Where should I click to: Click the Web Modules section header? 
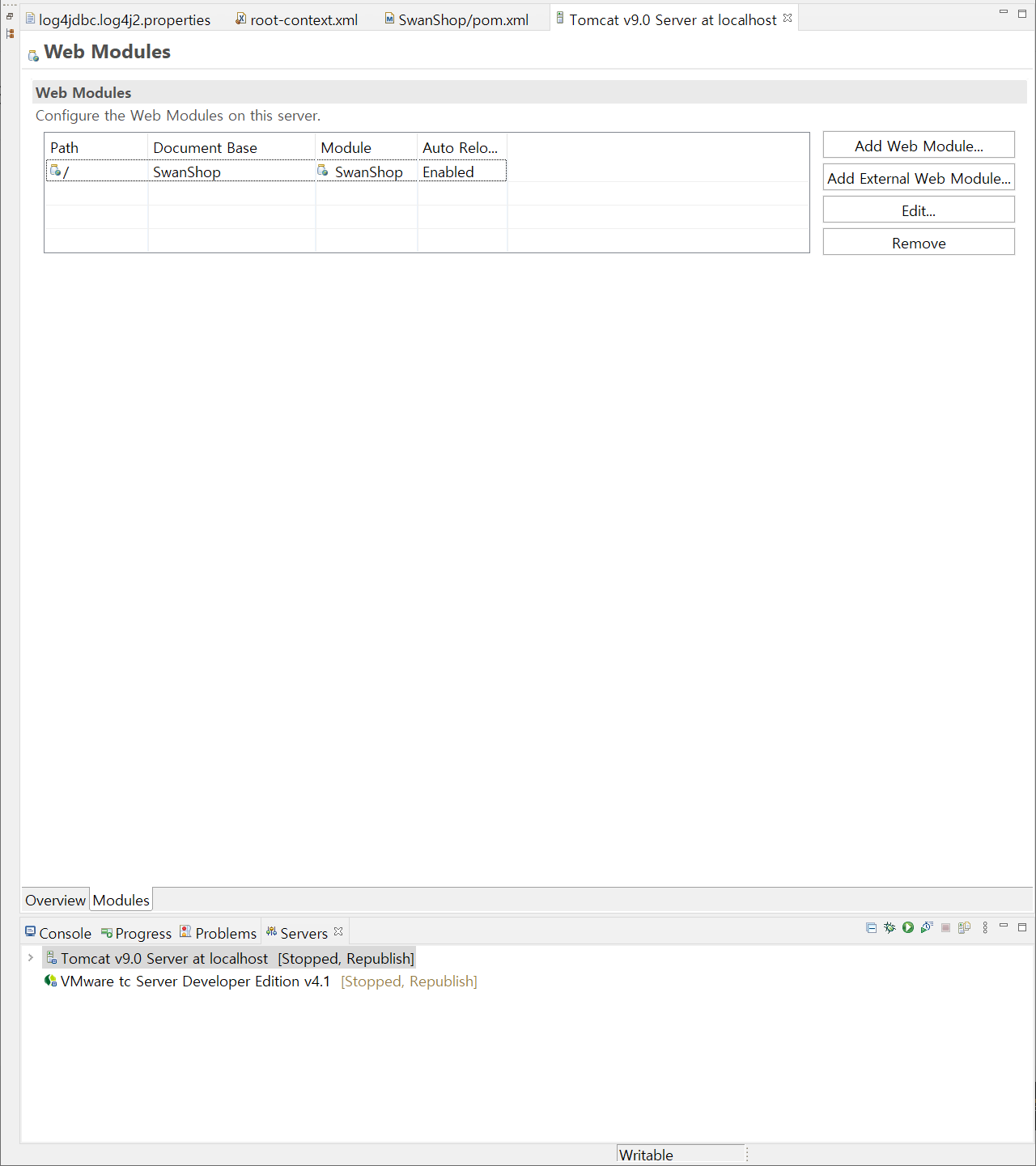point(529,92)
